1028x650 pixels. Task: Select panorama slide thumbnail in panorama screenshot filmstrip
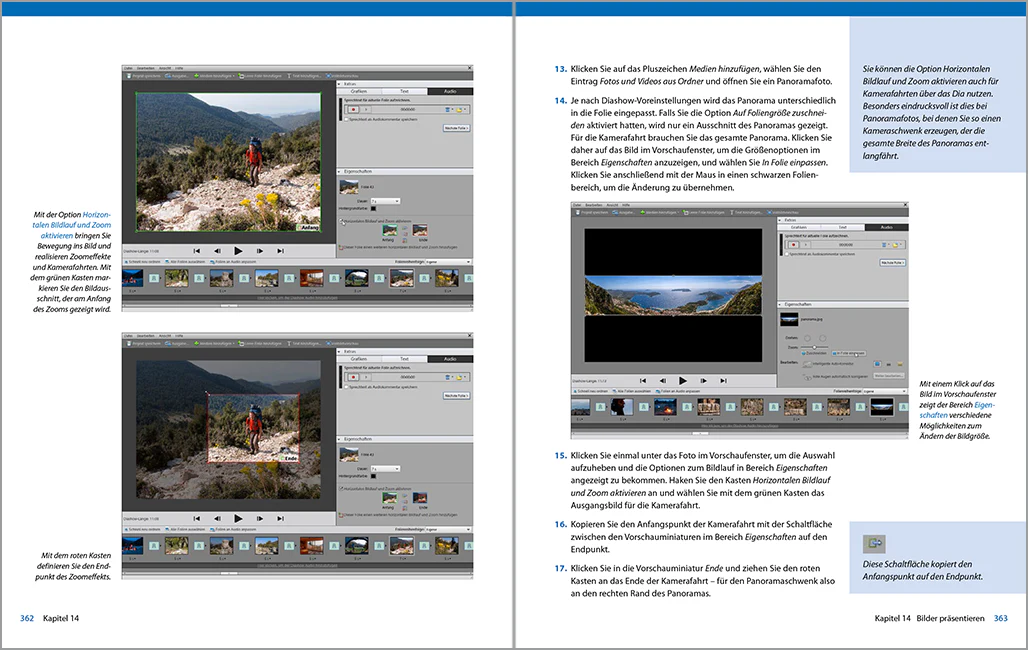[x=882, y=407]
